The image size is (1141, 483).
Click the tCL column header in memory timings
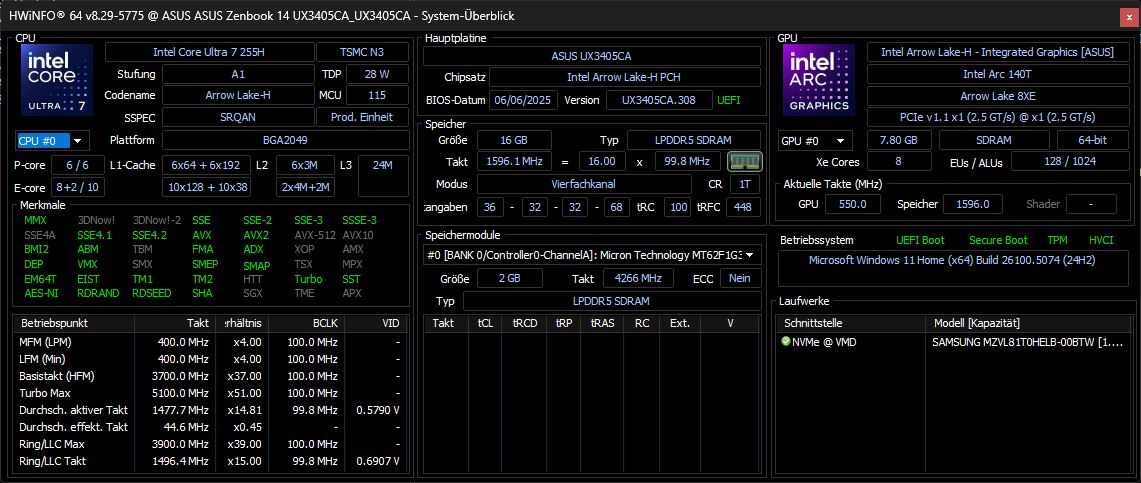[x=485, y=323]
